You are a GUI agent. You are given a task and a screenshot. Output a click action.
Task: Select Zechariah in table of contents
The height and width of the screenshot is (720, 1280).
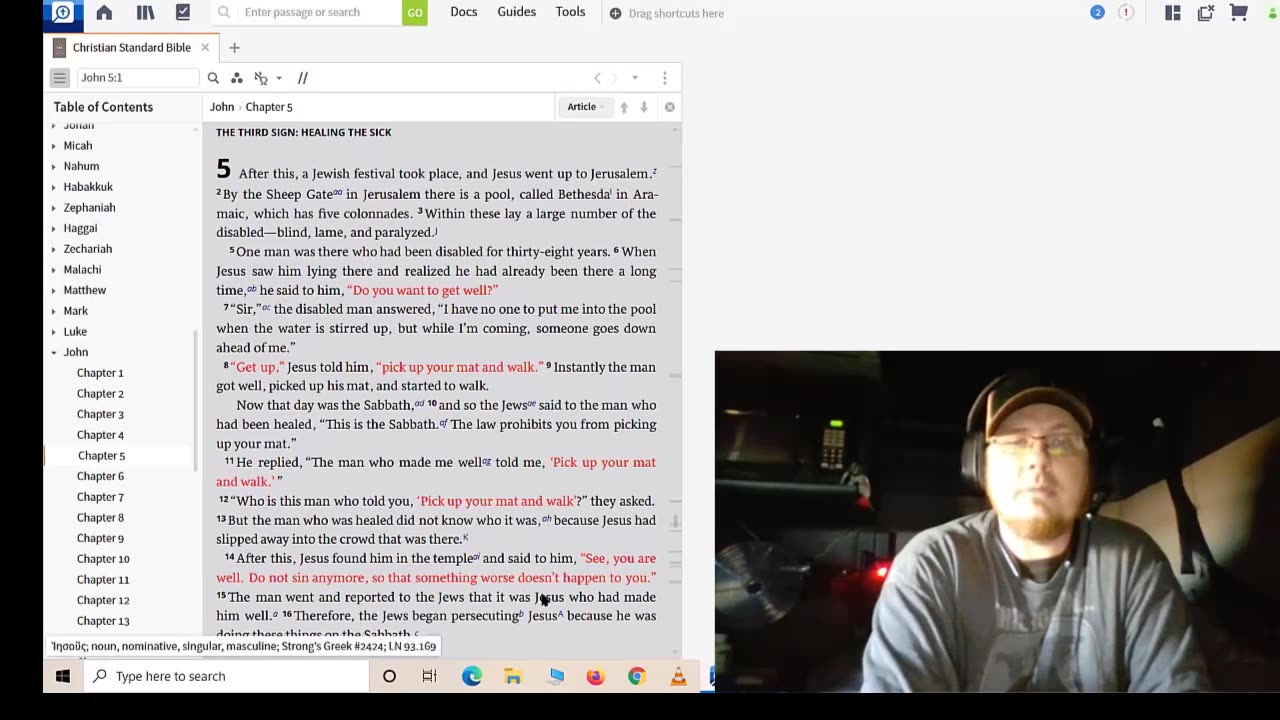pos(88,249)
